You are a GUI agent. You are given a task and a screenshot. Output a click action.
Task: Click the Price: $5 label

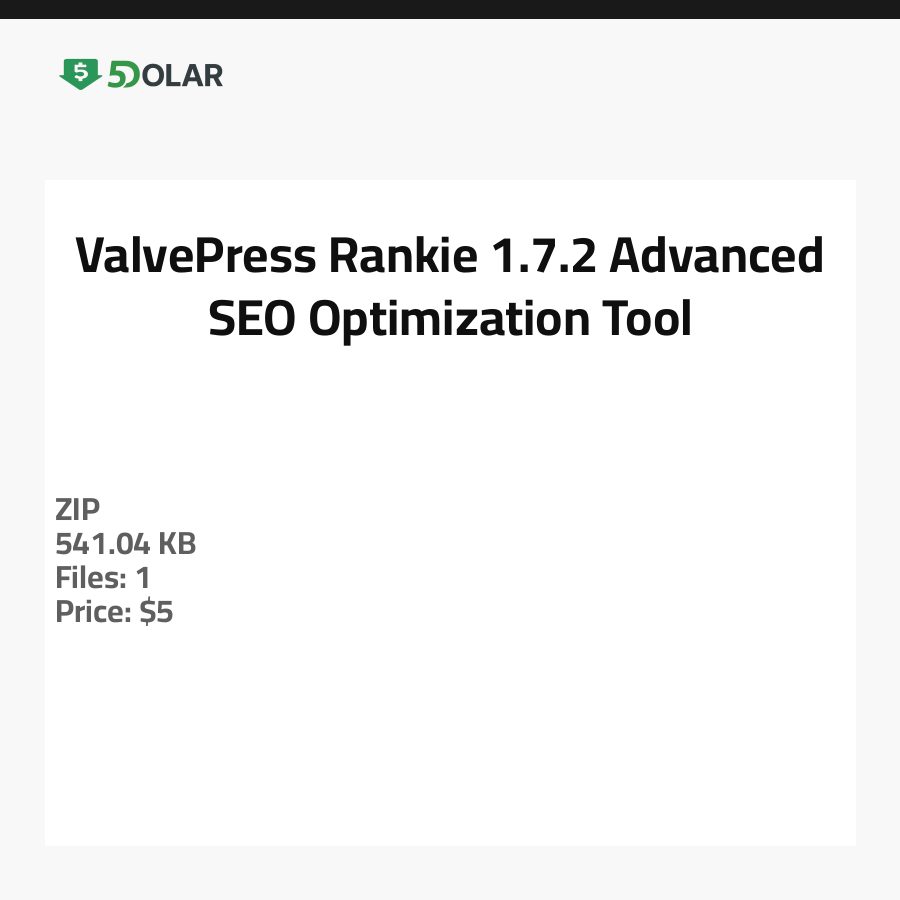114,612
